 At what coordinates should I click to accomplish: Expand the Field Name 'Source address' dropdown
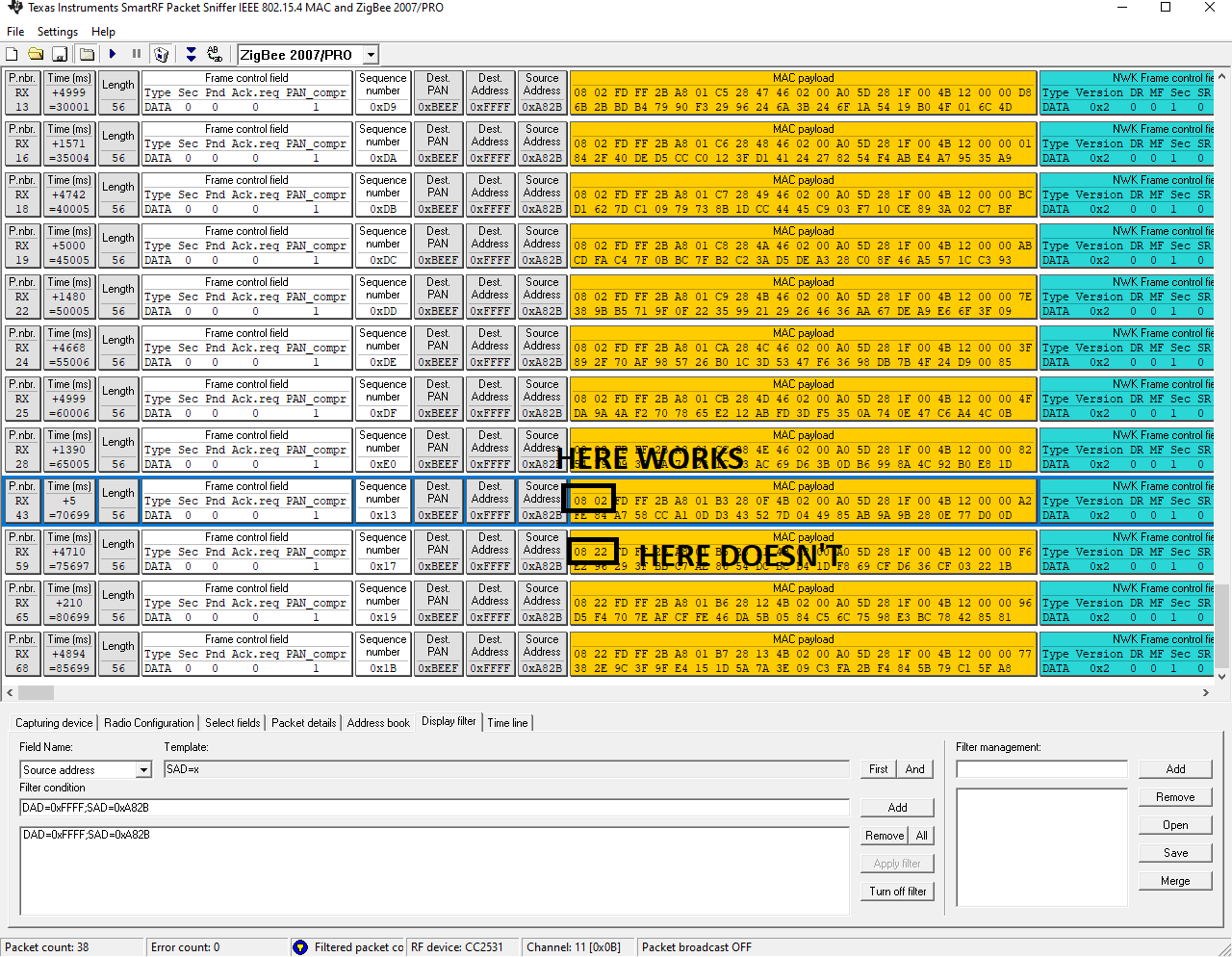(x=143, y=769)
